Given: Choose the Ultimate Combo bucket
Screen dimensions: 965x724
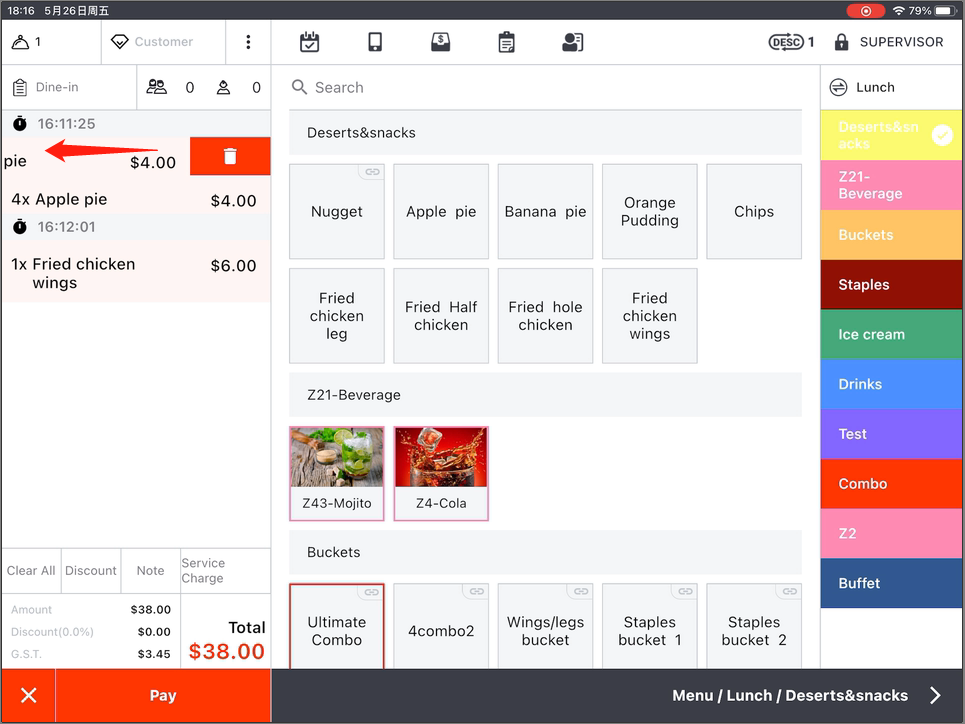Looking at the screenshot, I should [x=337, y=626].
